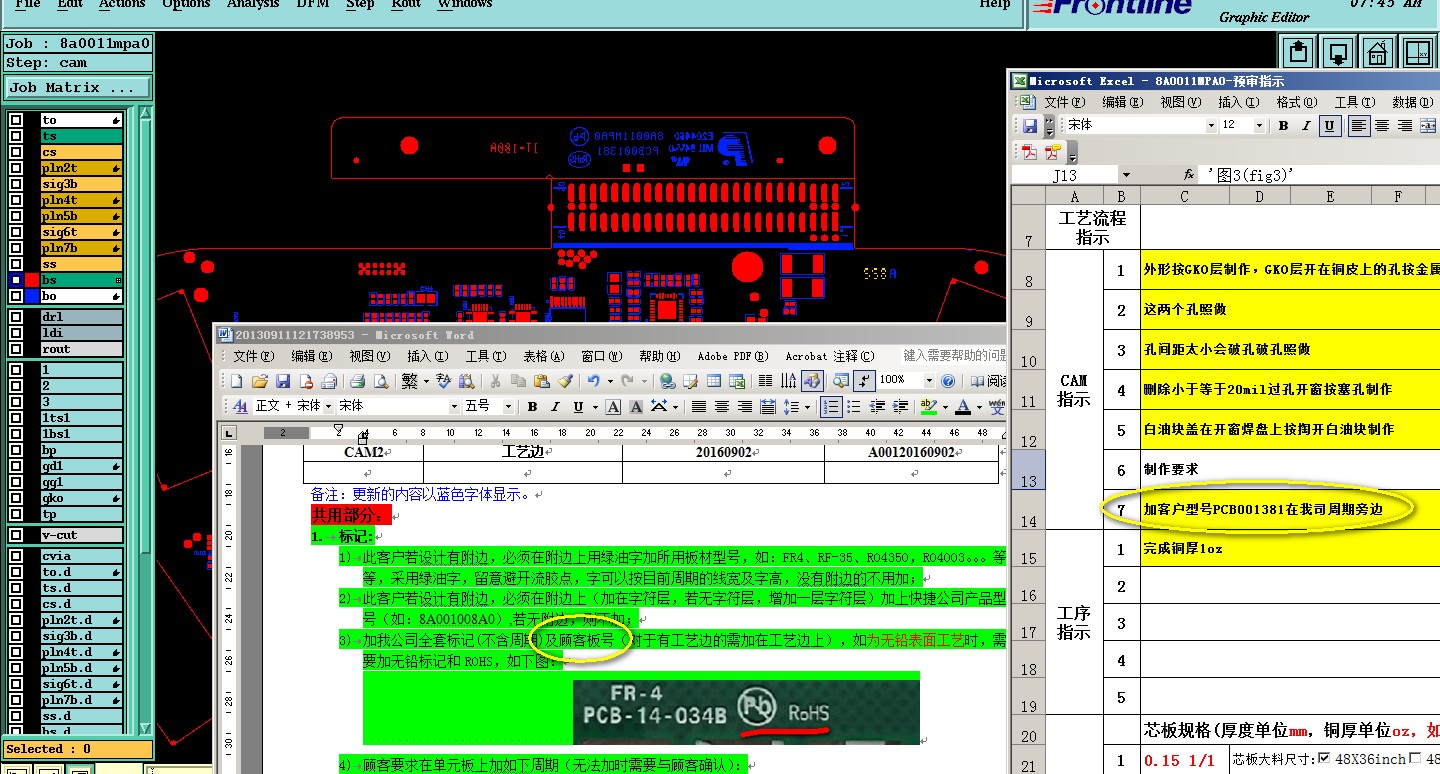Select layer pln2t in the layer list
Screen dimensions: 1440x774
pos(81,168)
